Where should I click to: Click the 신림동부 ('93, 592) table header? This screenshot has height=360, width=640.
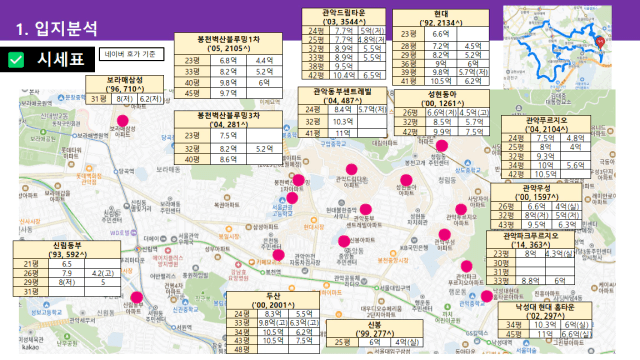coord(67,250)
